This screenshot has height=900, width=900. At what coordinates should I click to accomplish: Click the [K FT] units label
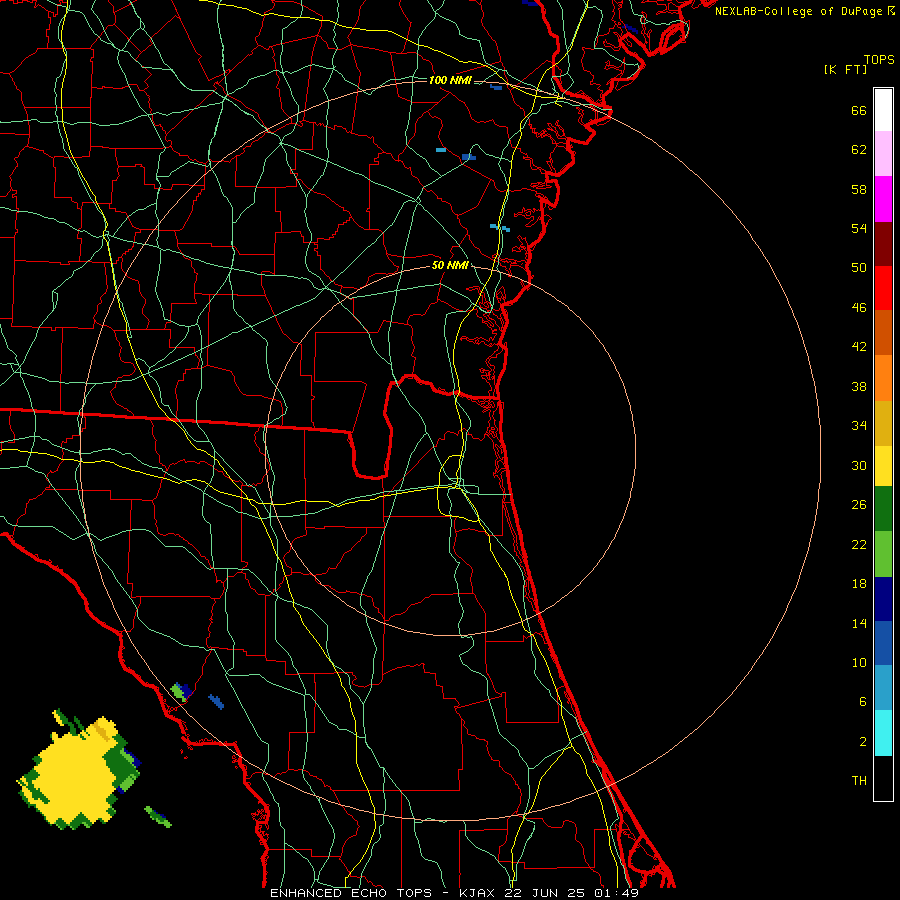(845, 69)
